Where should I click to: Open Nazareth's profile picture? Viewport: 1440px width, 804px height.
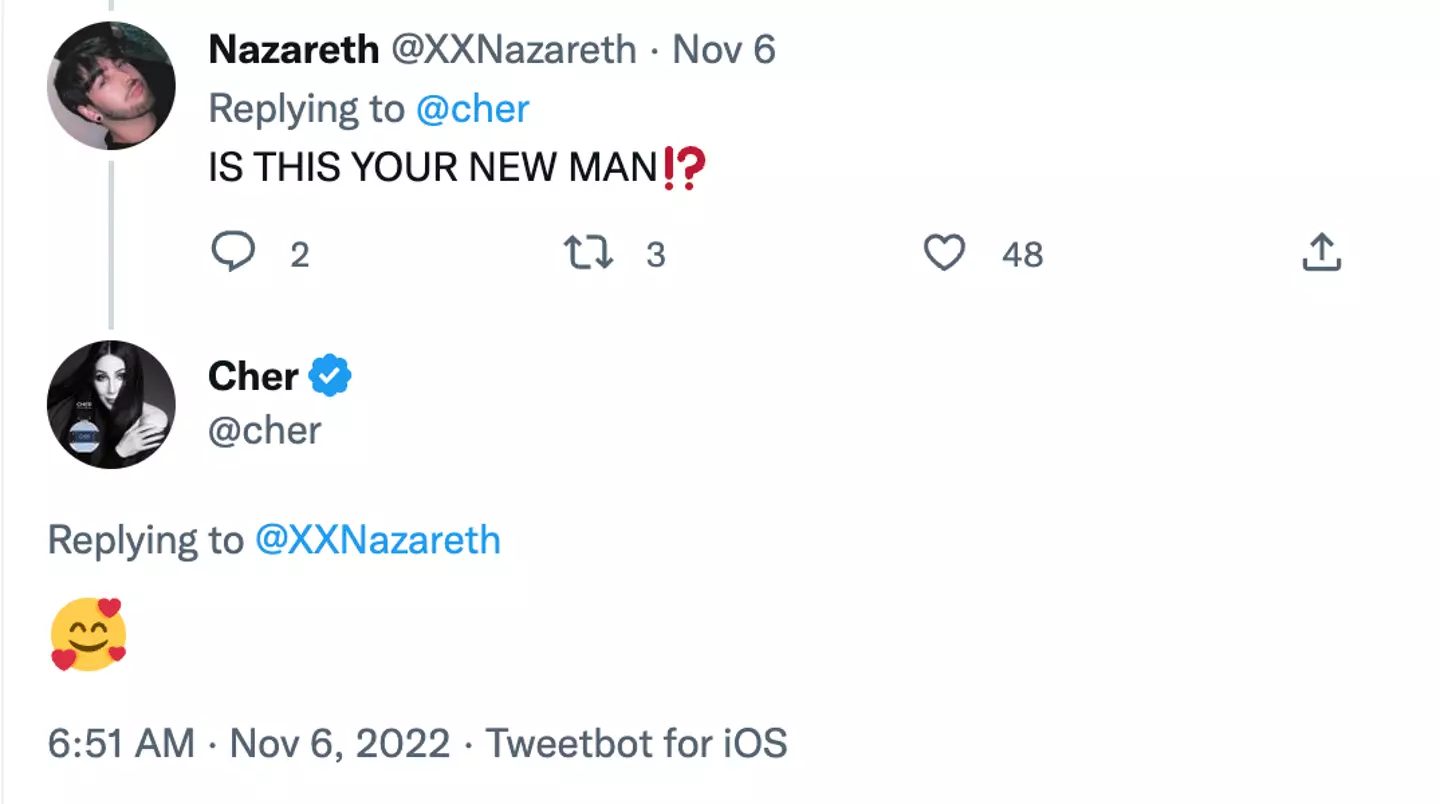[111, 85]
